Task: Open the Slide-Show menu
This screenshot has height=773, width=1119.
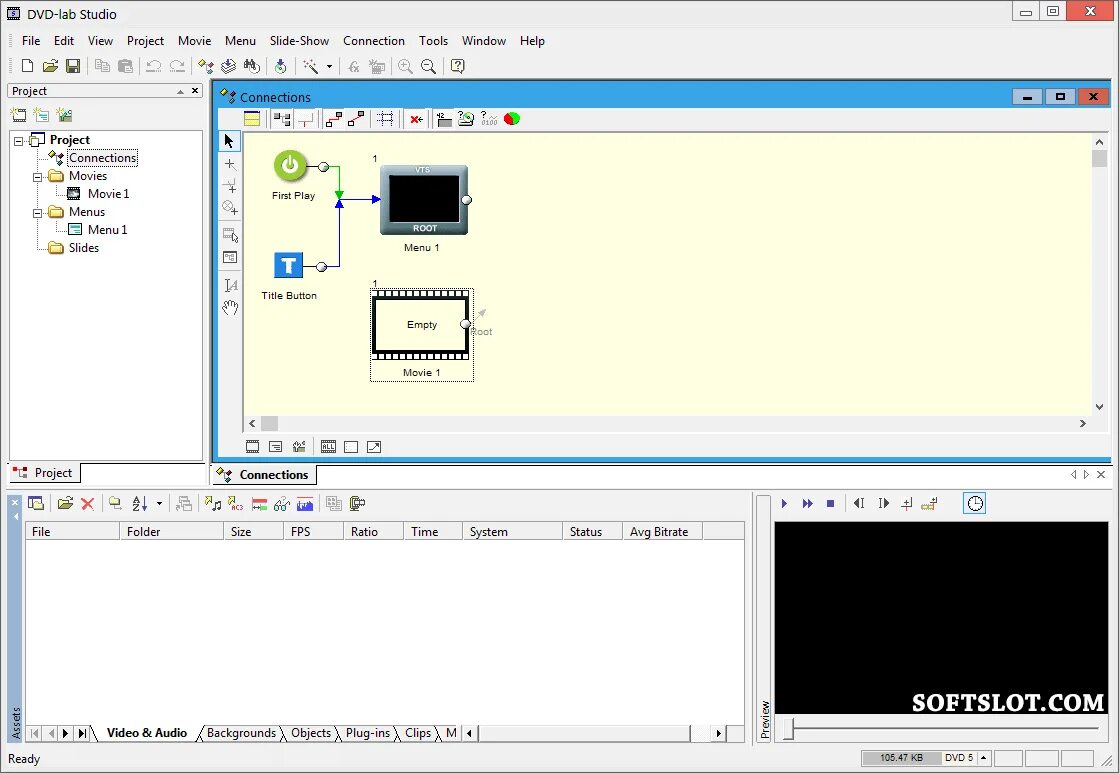Action: [299, 41]
